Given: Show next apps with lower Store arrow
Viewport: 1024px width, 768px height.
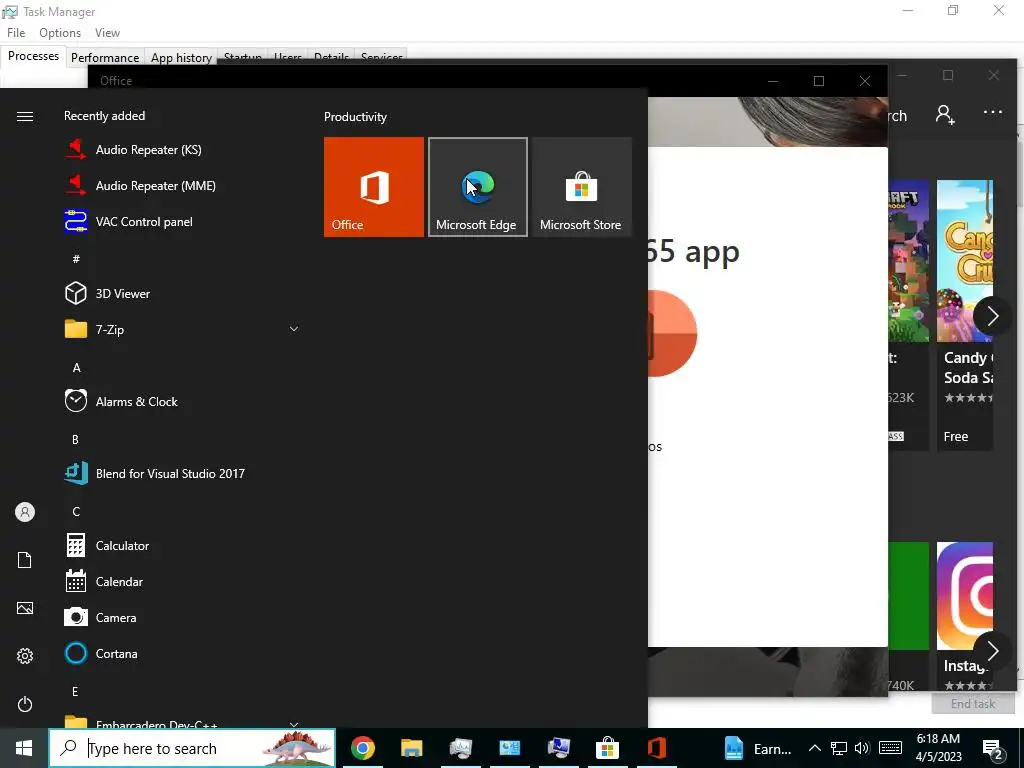Looking at the screenshot, I should coord(992,650).
